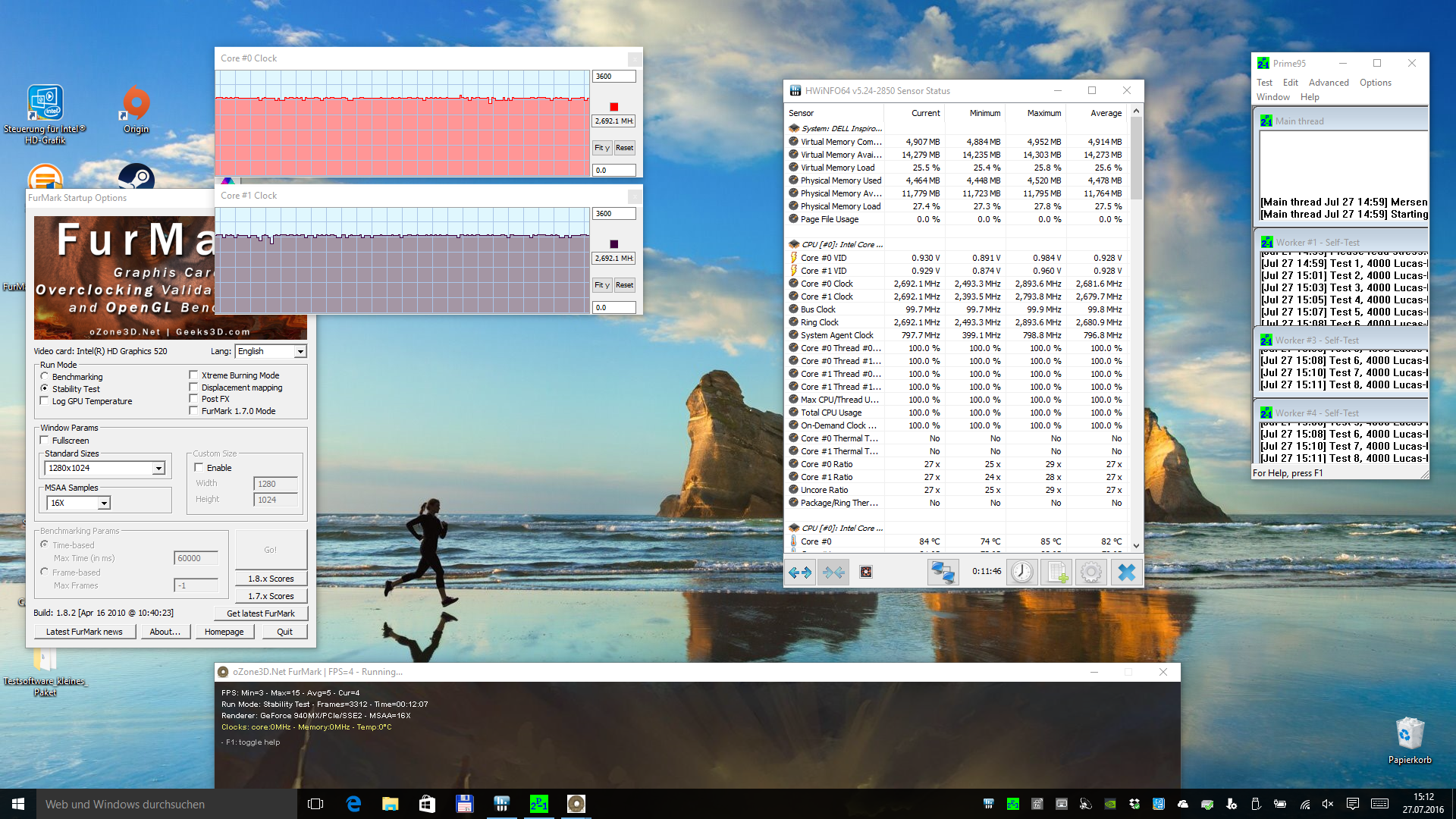Screen dimensions: 1456x819
Task: Select Benchmarking run mode
Action: (x=71, y=377)
